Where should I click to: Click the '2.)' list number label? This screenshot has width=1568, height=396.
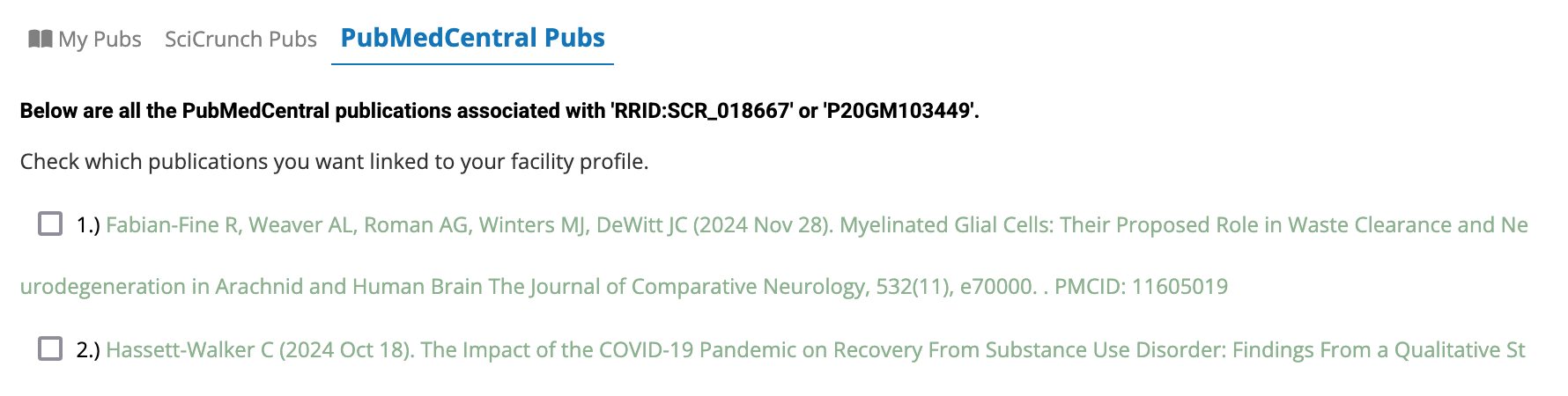coord(88,350)
